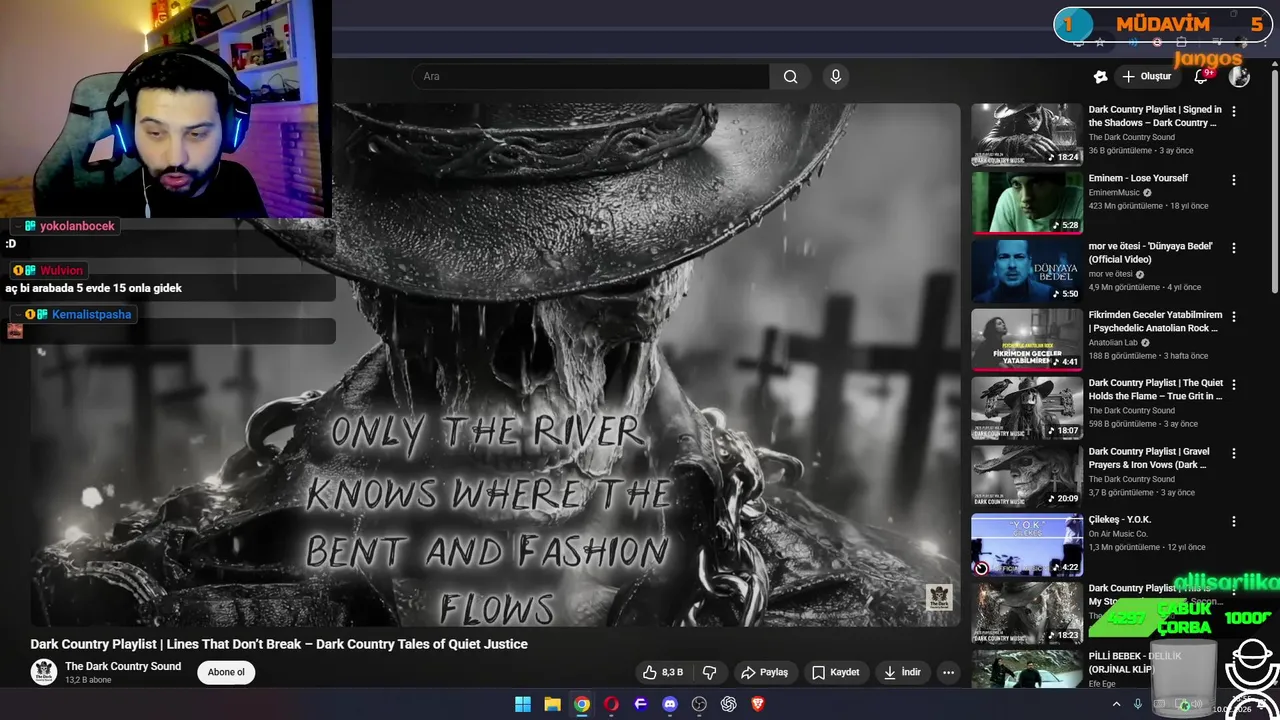Viewport: 1280px width, 720px height.
Task: Click chat username 'yokolanbocek'
Action: tap(78, 226)
